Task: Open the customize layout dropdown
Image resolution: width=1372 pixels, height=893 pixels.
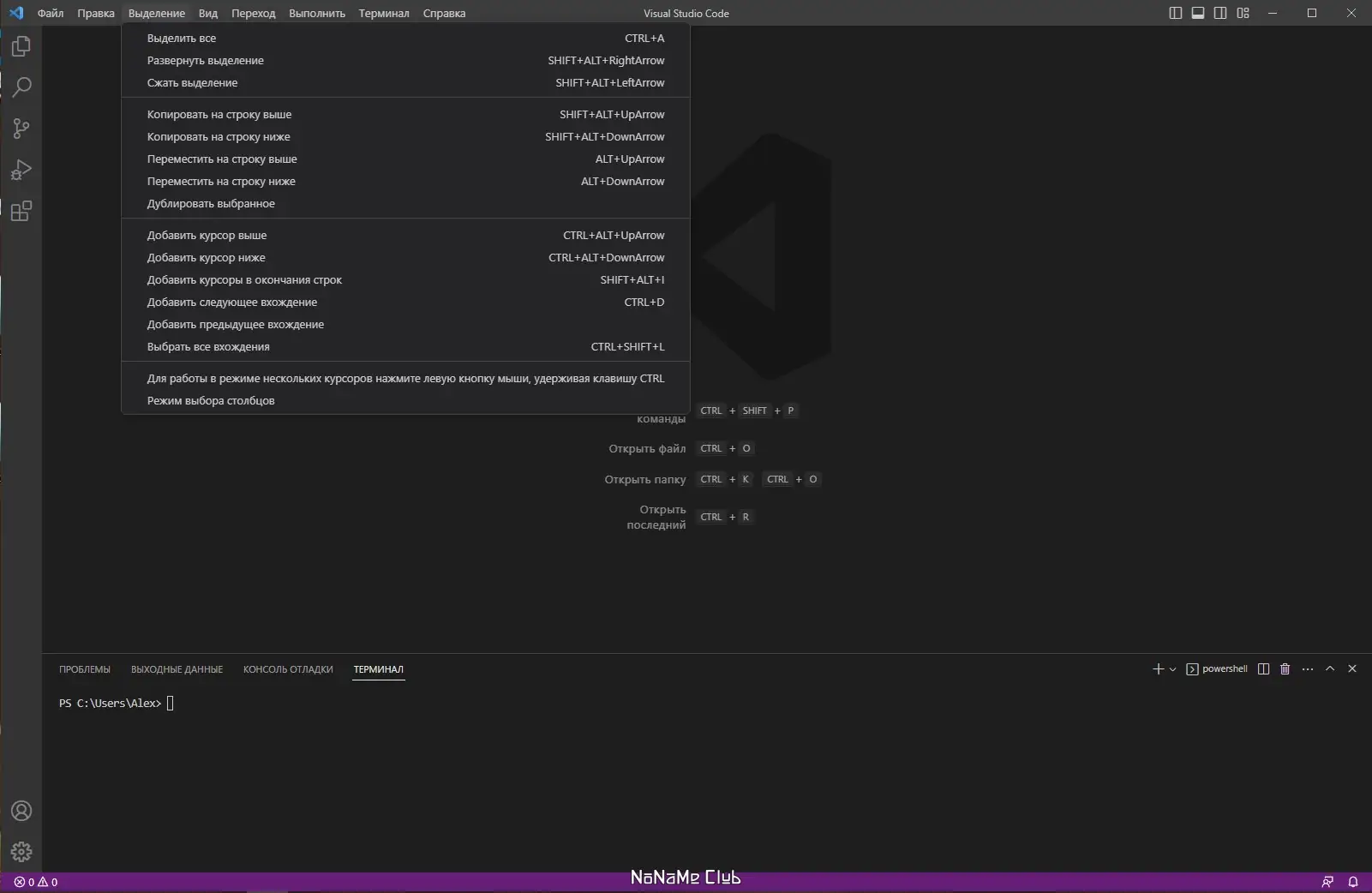Action: tap(1243, 13)
